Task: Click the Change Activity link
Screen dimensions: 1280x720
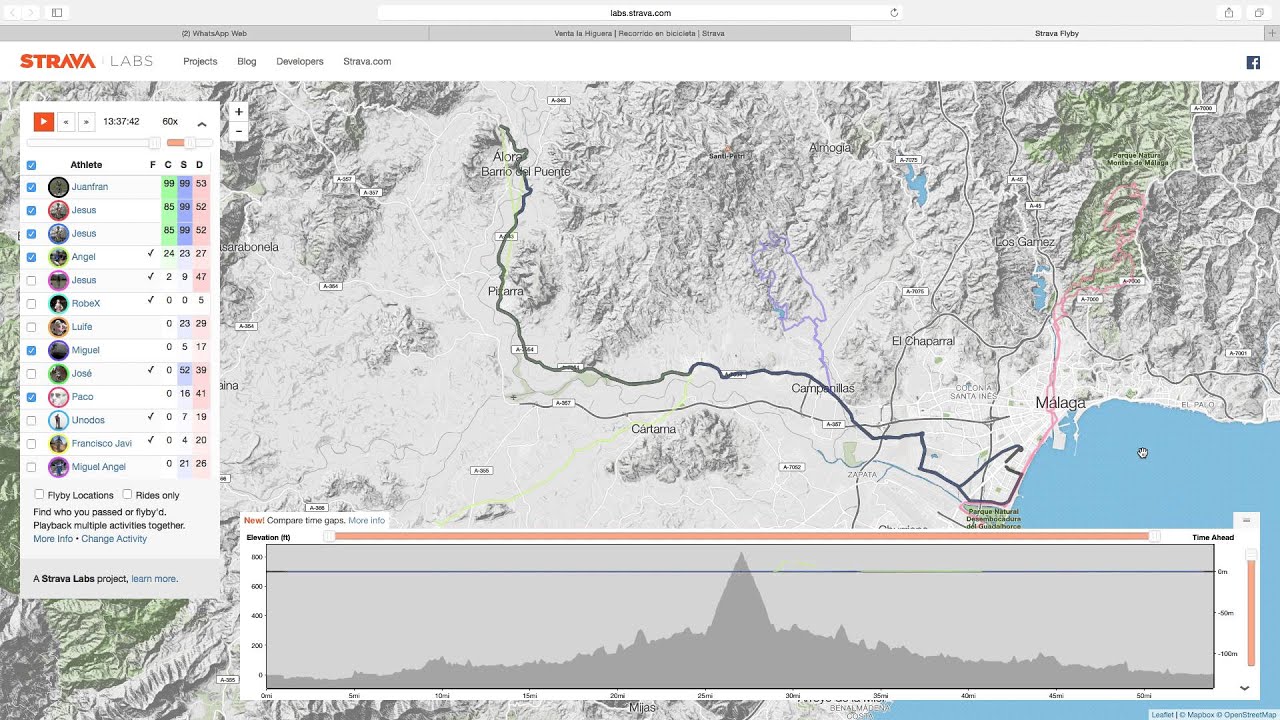Action: pos(114,539)
